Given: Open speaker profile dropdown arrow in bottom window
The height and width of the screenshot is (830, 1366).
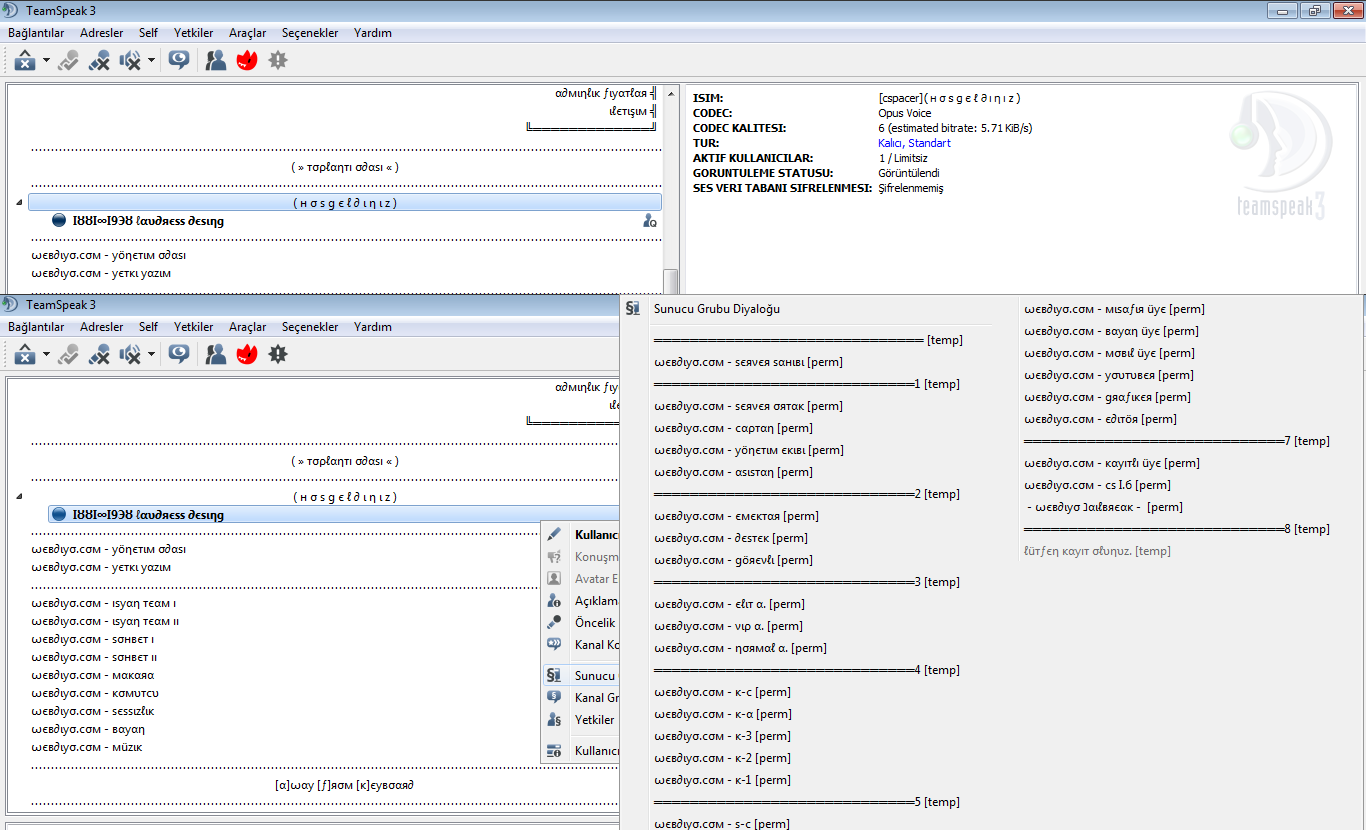Looking at the screenshot, I should point(151,355).
